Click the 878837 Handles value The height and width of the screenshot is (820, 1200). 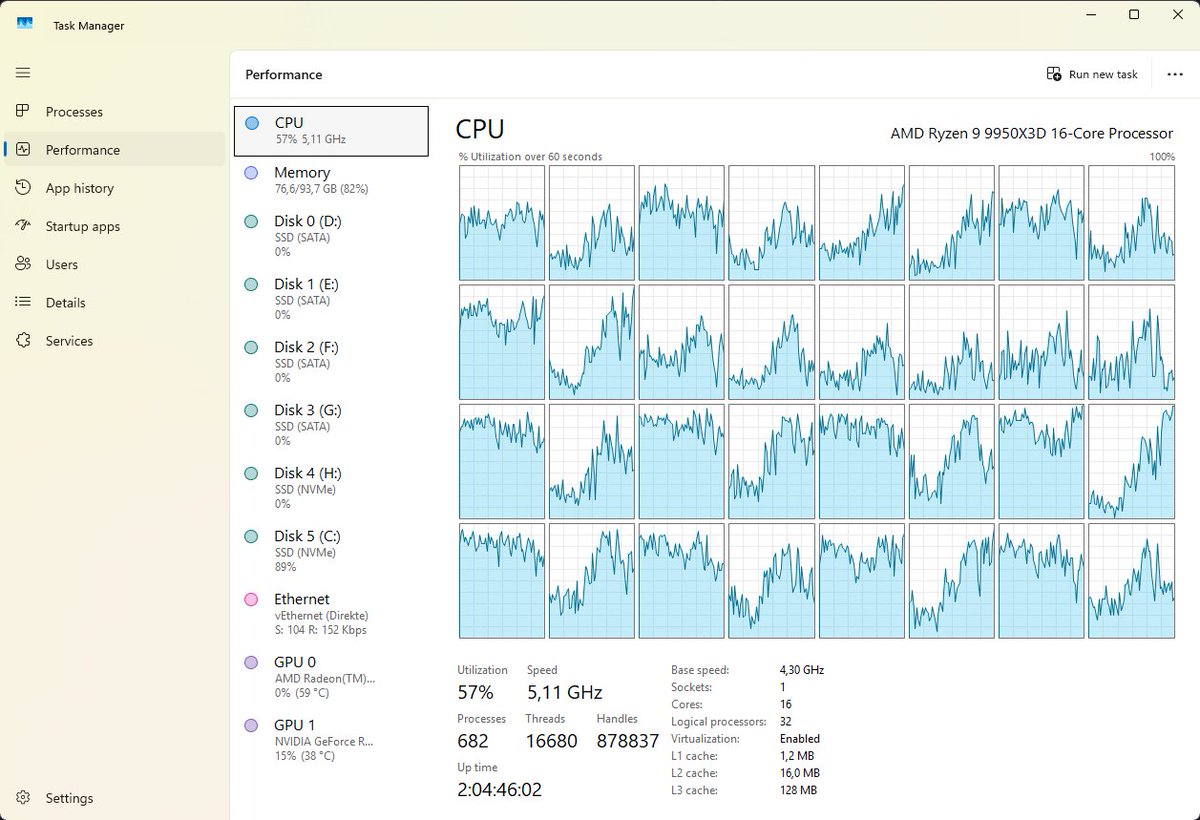point(628,741)
